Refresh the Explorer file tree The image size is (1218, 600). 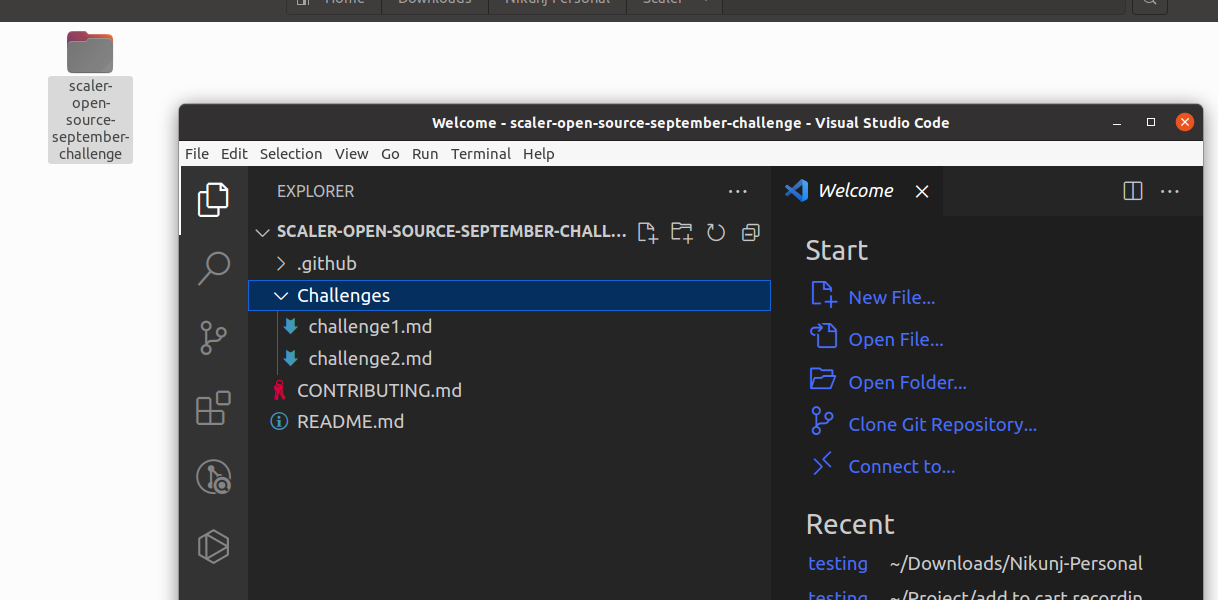[715, 232]
